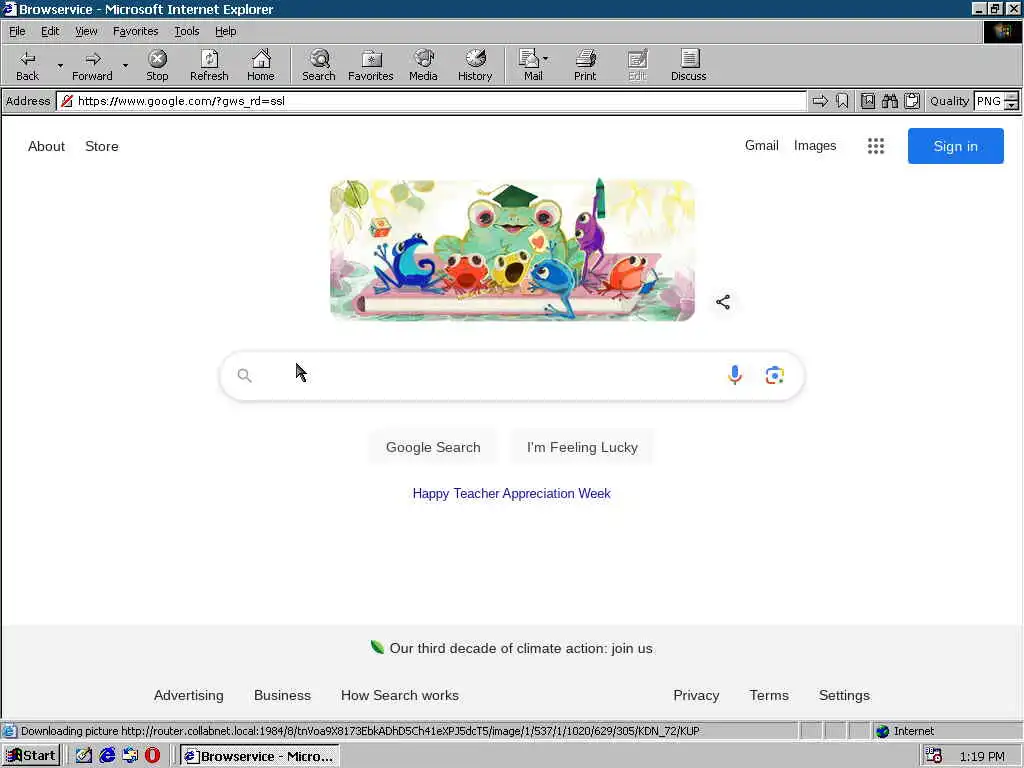Open the Privacy footer link
The width and height of the screenshot is (1024, 768).
pyautogui.click(x=696, y=695)
